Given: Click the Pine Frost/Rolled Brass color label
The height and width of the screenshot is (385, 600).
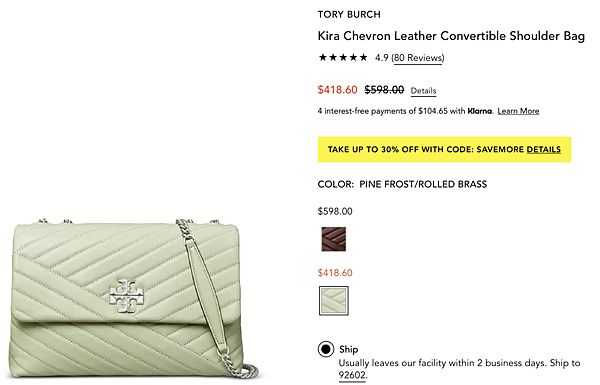Looking at the screenshot, I should (x=423, y=184).
